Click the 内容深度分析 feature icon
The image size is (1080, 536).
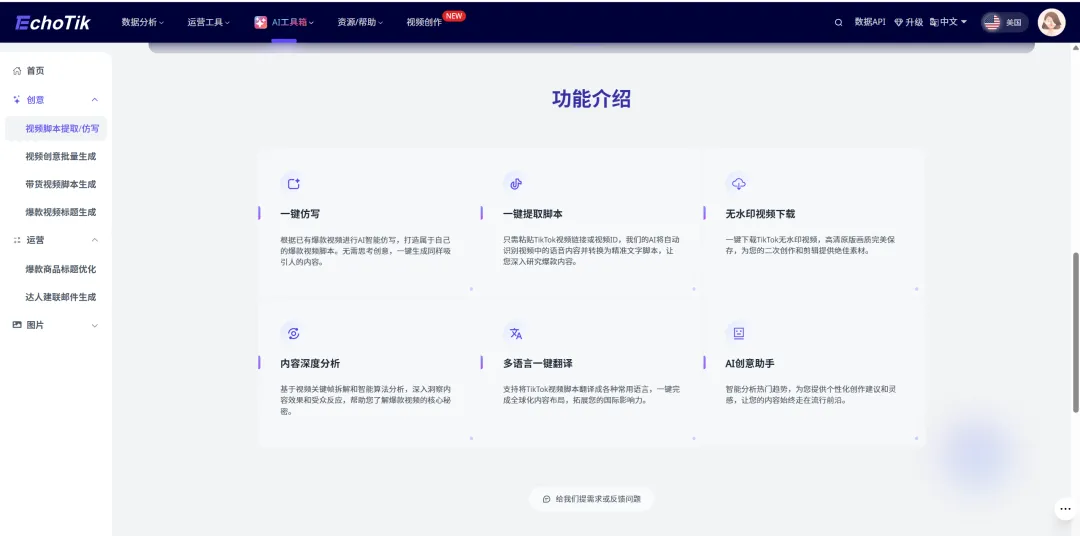pyautogui.click(x=293, y=333)
